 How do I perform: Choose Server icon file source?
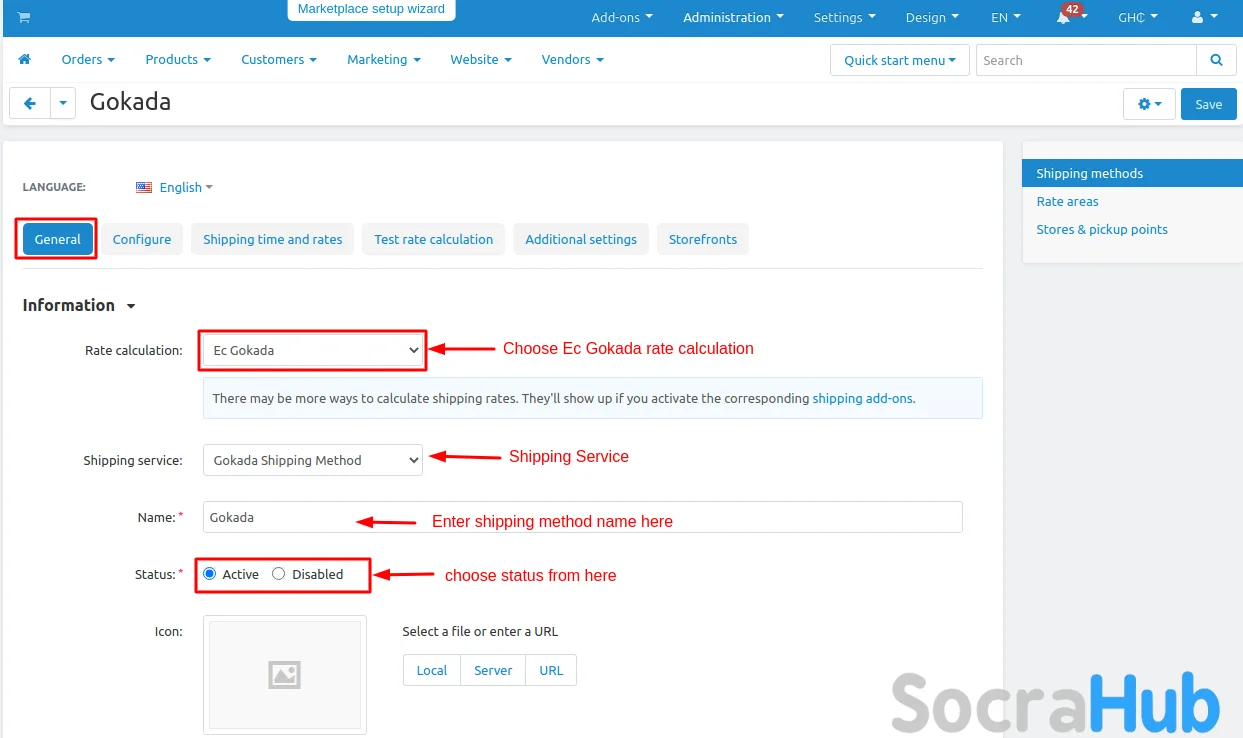click(x=493, y=670)
